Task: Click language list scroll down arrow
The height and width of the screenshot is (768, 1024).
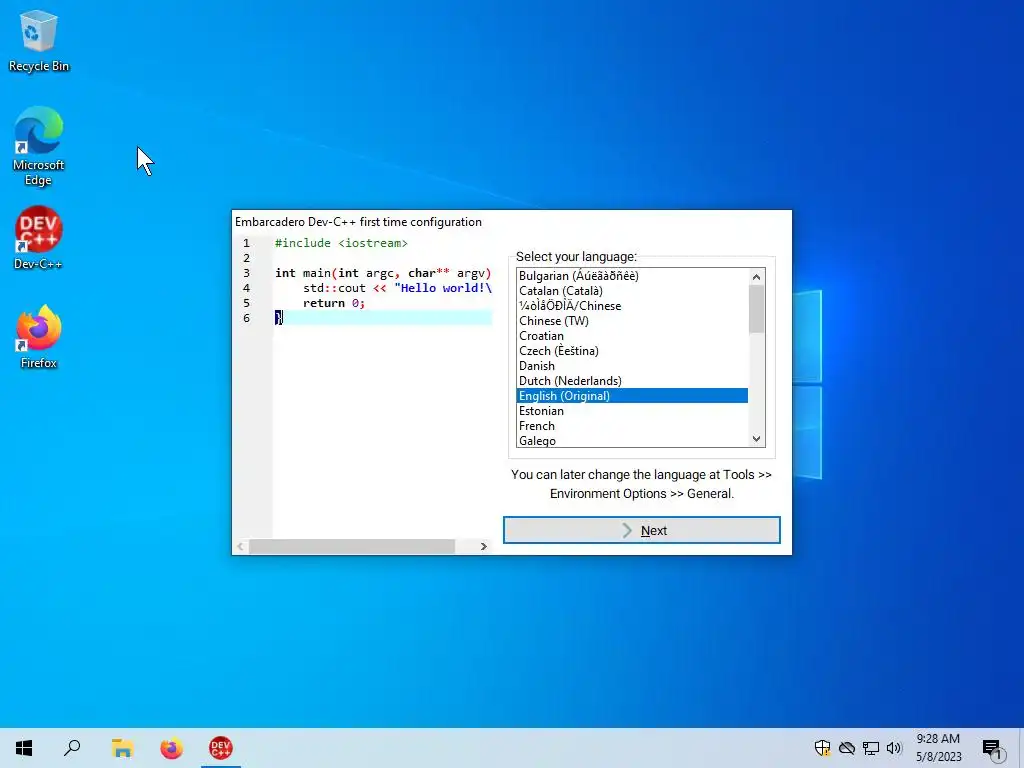Action: [x=756, y=439]
